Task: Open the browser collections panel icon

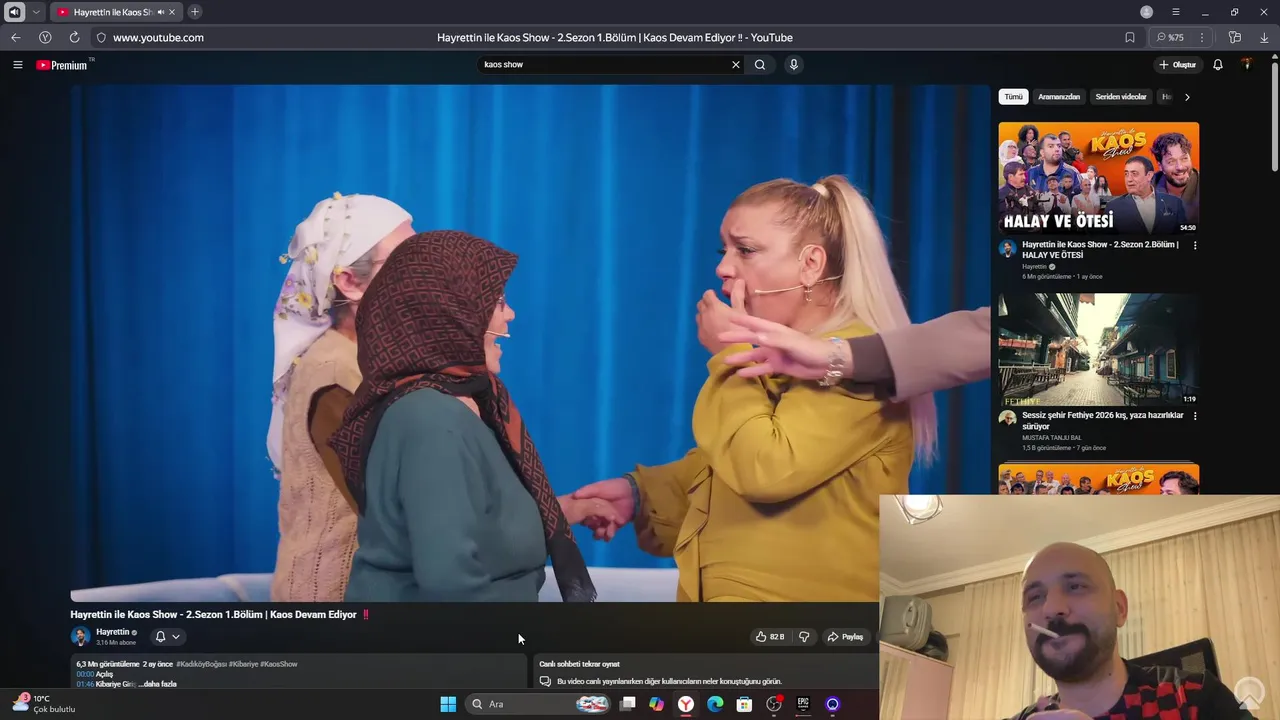Action: [1235, 37]
